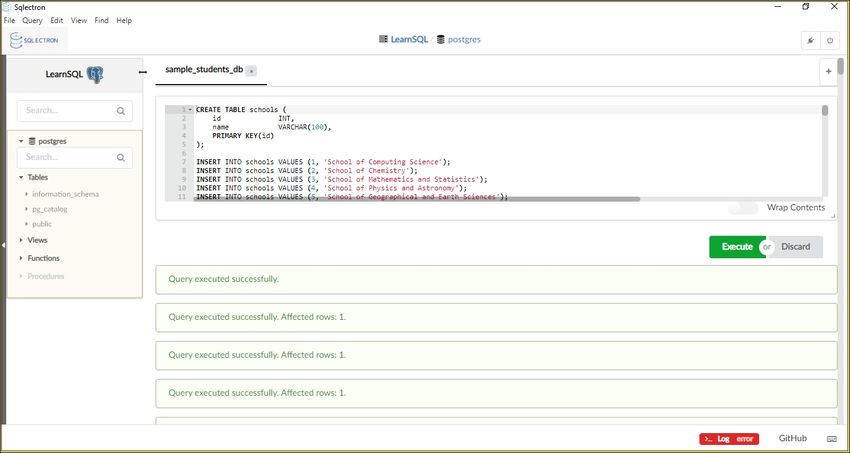Click line 8 INSERT 'School of Chemistry'
The height and width of the screenshot is (453, 850).
307,171
